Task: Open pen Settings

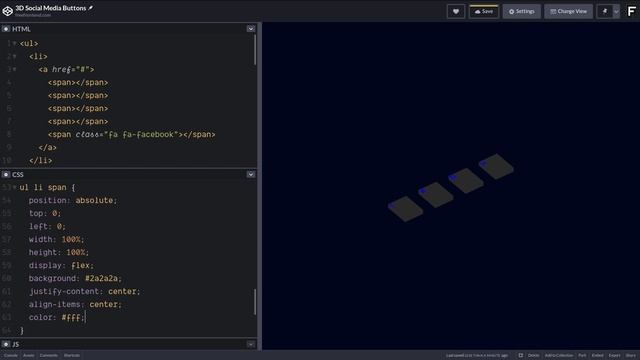Action: pyautogui.click(x=522, y=11)
